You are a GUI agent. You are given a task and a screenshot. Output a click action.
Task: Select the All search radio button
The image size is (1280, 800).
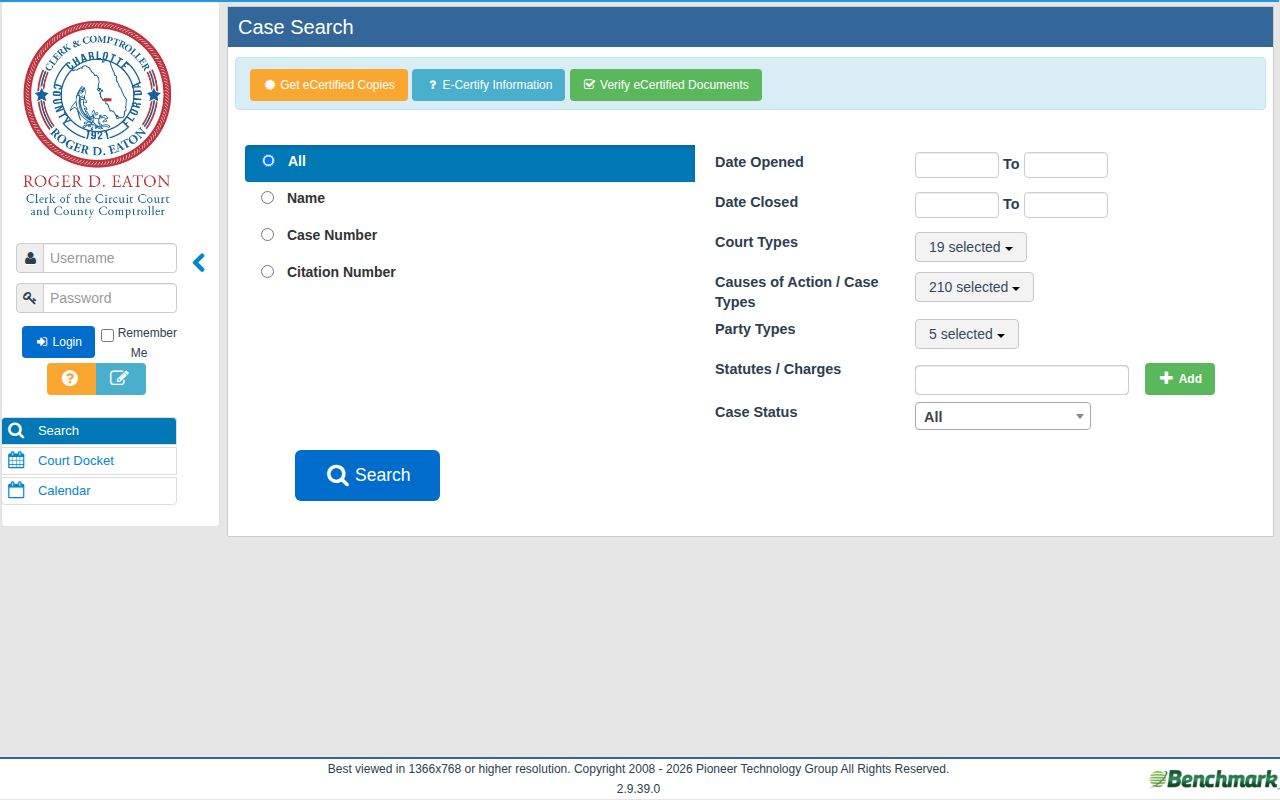[268, 160]
